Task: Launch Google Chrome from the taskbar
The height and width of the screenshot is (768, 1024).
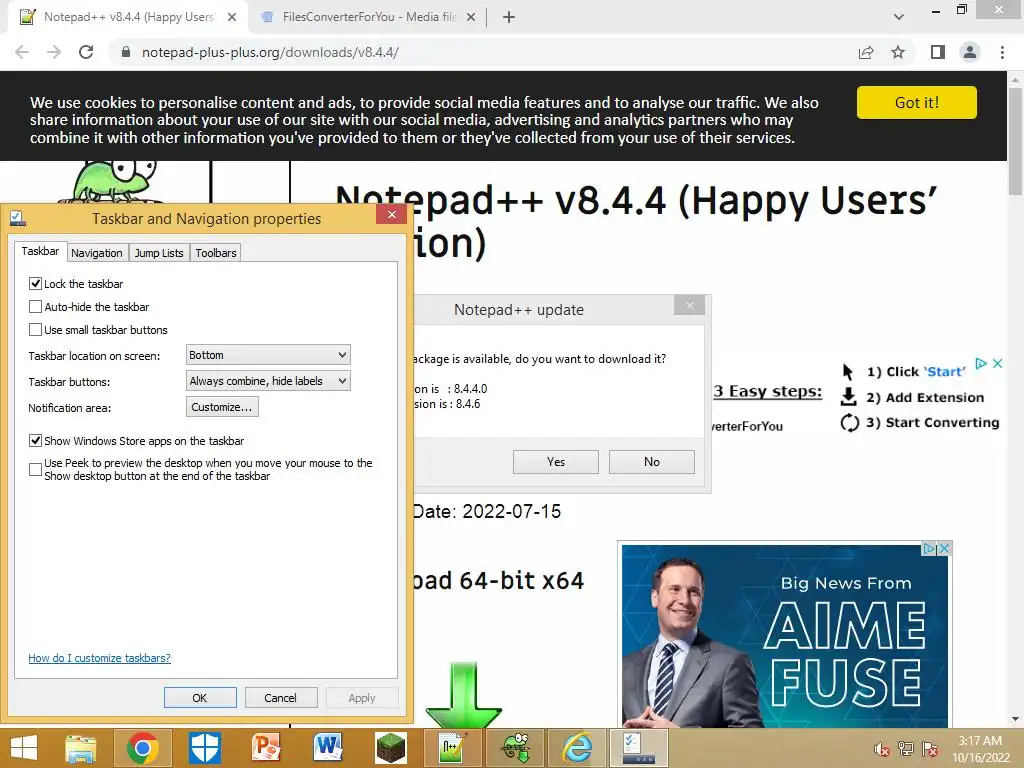Action: tap(143, 748)
